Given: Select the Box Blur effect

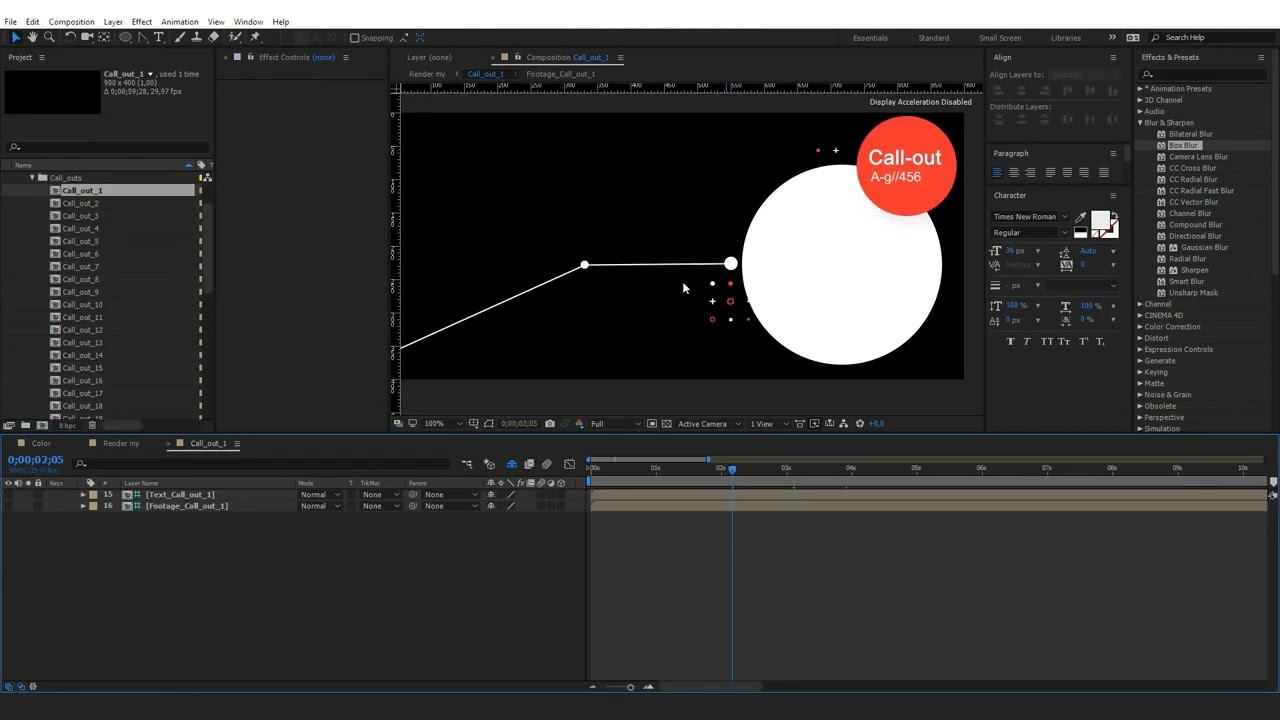Looking at the screenshot, I should [1183, 145].
